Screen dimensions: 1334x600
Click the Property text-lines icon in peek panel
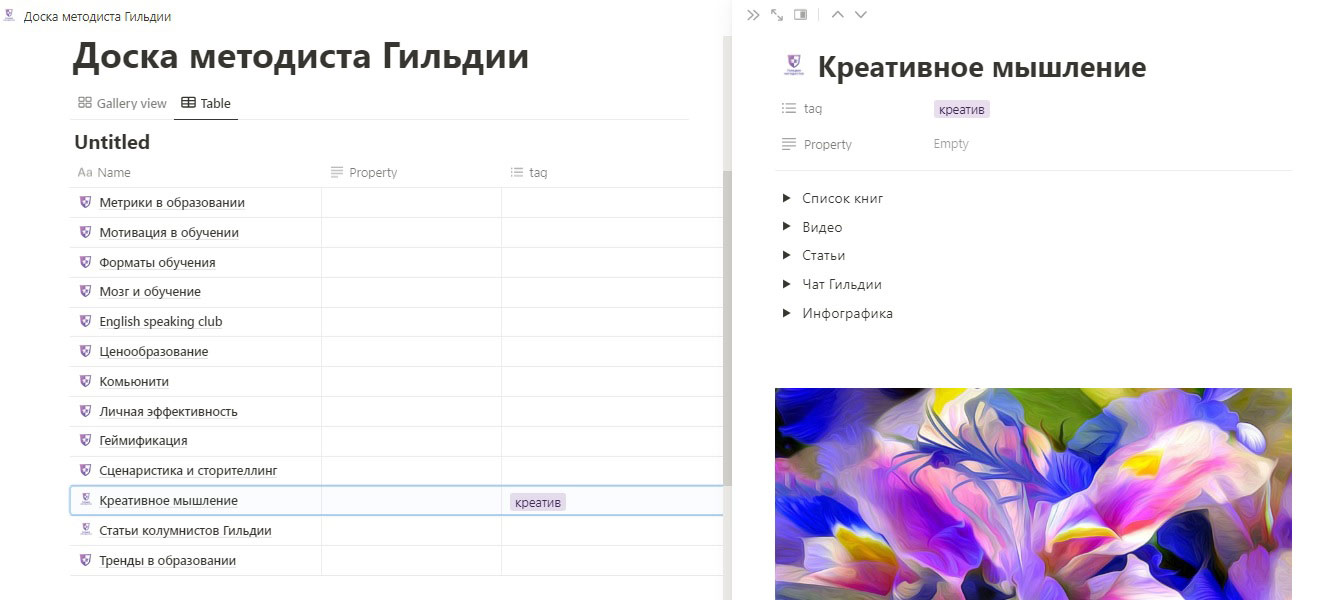pos(789,144)
